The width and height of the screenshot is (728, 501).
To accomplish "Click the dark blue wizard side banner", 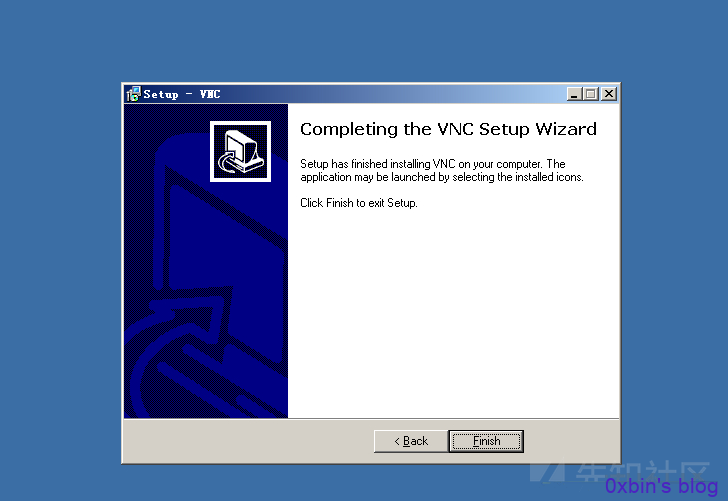I will coord(206,260).
